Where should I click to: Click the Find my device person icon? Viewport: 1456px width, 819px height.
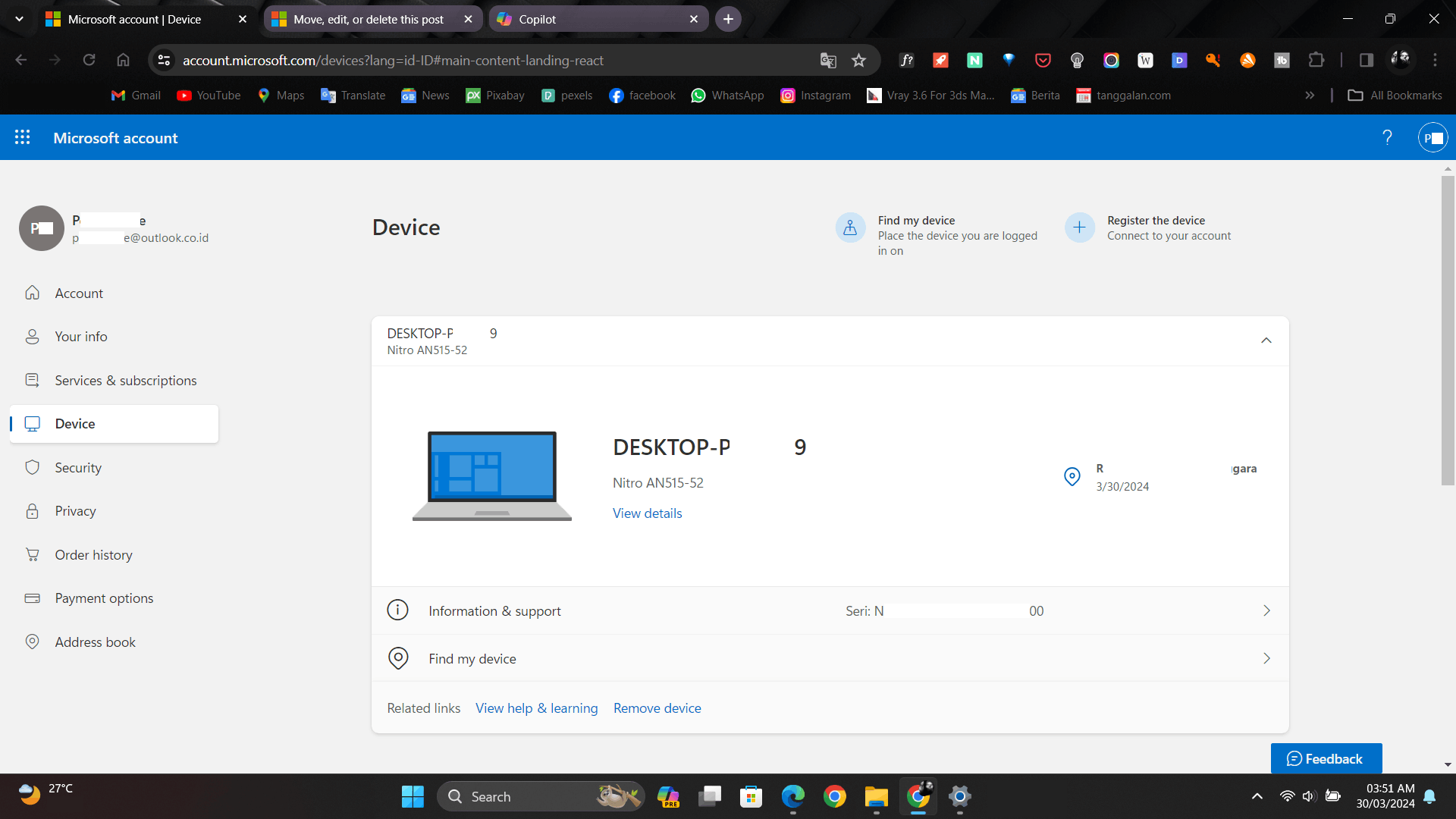point(850,227)
